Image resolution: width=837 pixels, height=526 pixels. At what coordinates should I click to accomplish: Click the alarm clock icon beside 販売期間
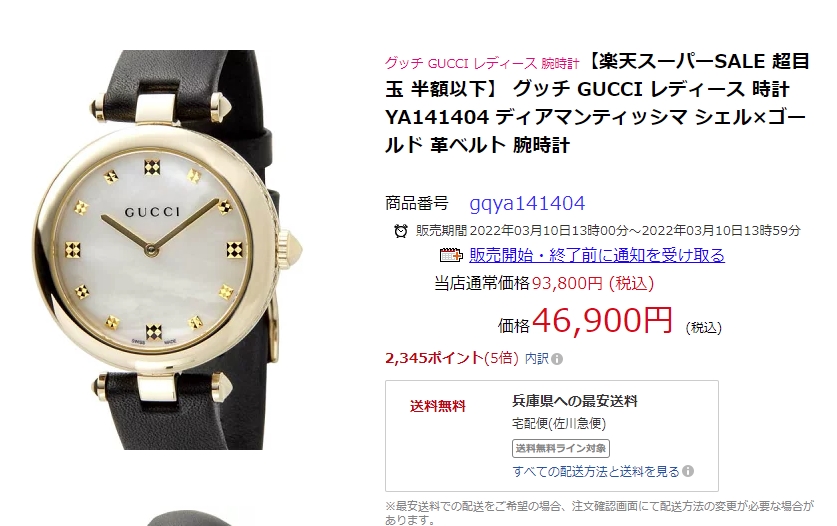400,231
